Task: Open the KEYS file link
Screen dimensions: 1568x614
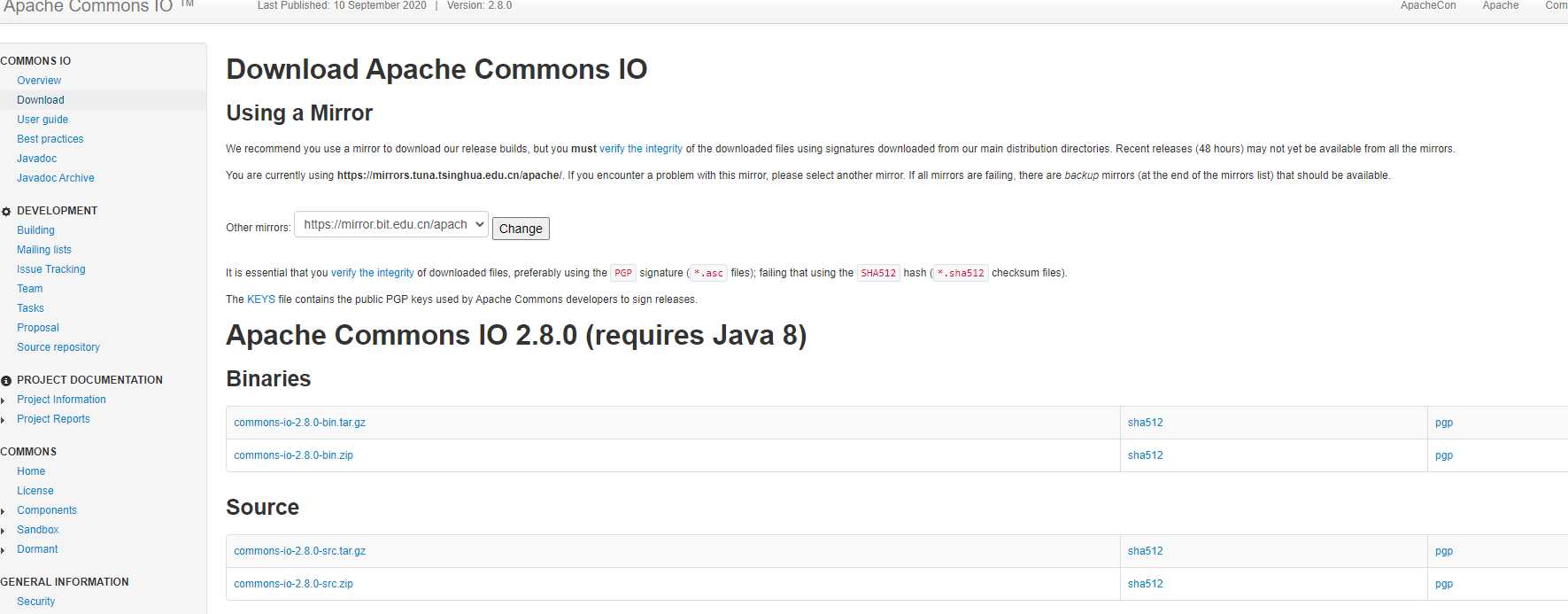Action: (261, 299)
